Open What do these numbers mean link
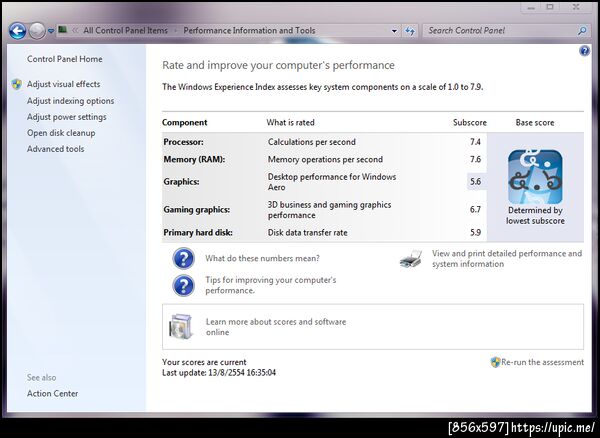This screenshot has width=600, height=438. (262, 258)
